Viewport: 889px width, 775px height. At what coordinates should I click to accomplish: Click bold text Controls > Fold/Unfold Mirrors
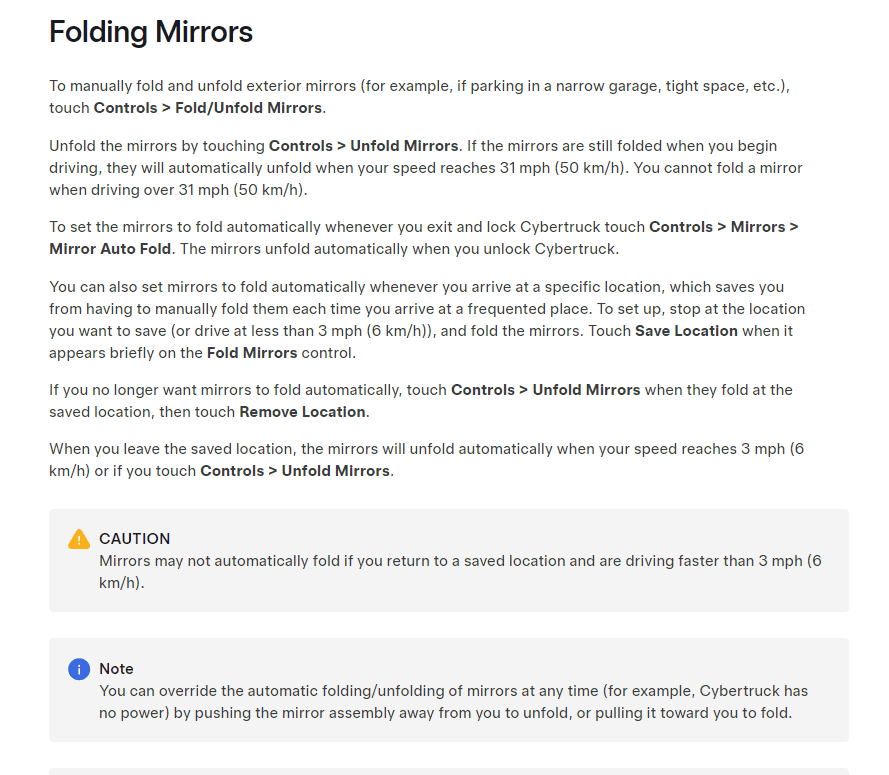pyautogui.click(x=208, y=108)
